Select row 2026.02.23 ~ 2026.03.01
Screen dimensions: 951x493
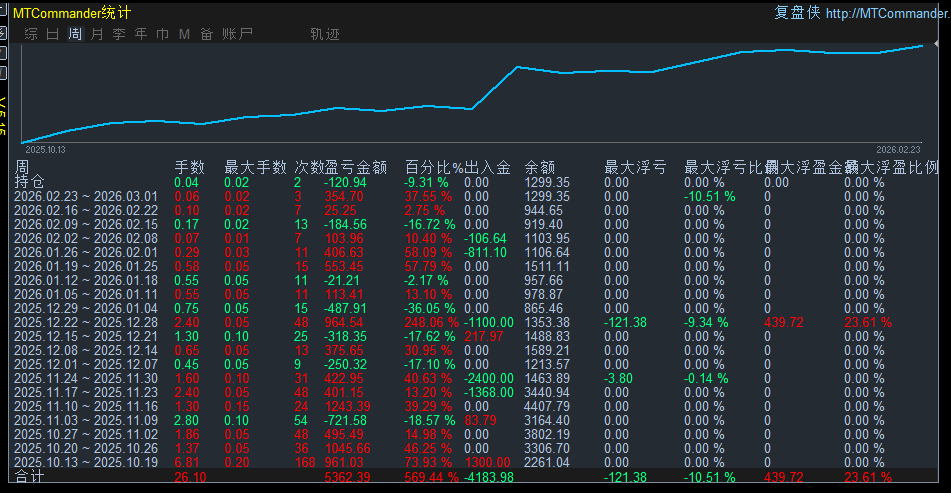(x=86, y=196)
